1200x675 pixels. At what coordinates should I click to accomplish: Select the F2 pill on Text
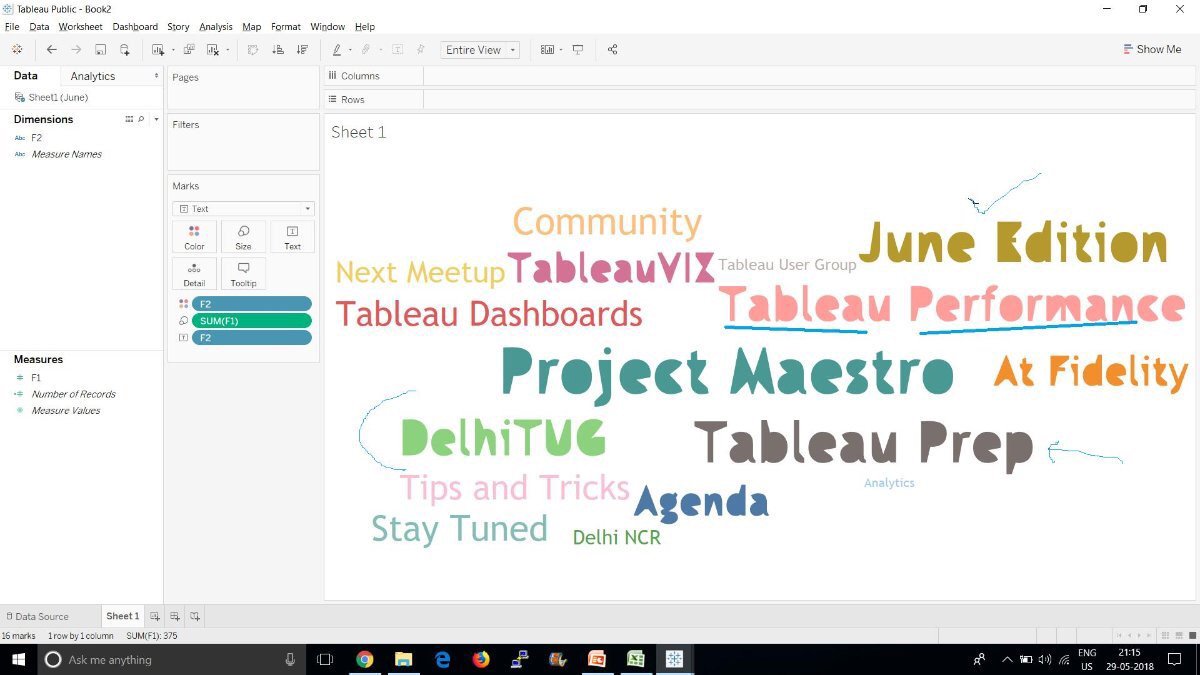click(252, 338)
